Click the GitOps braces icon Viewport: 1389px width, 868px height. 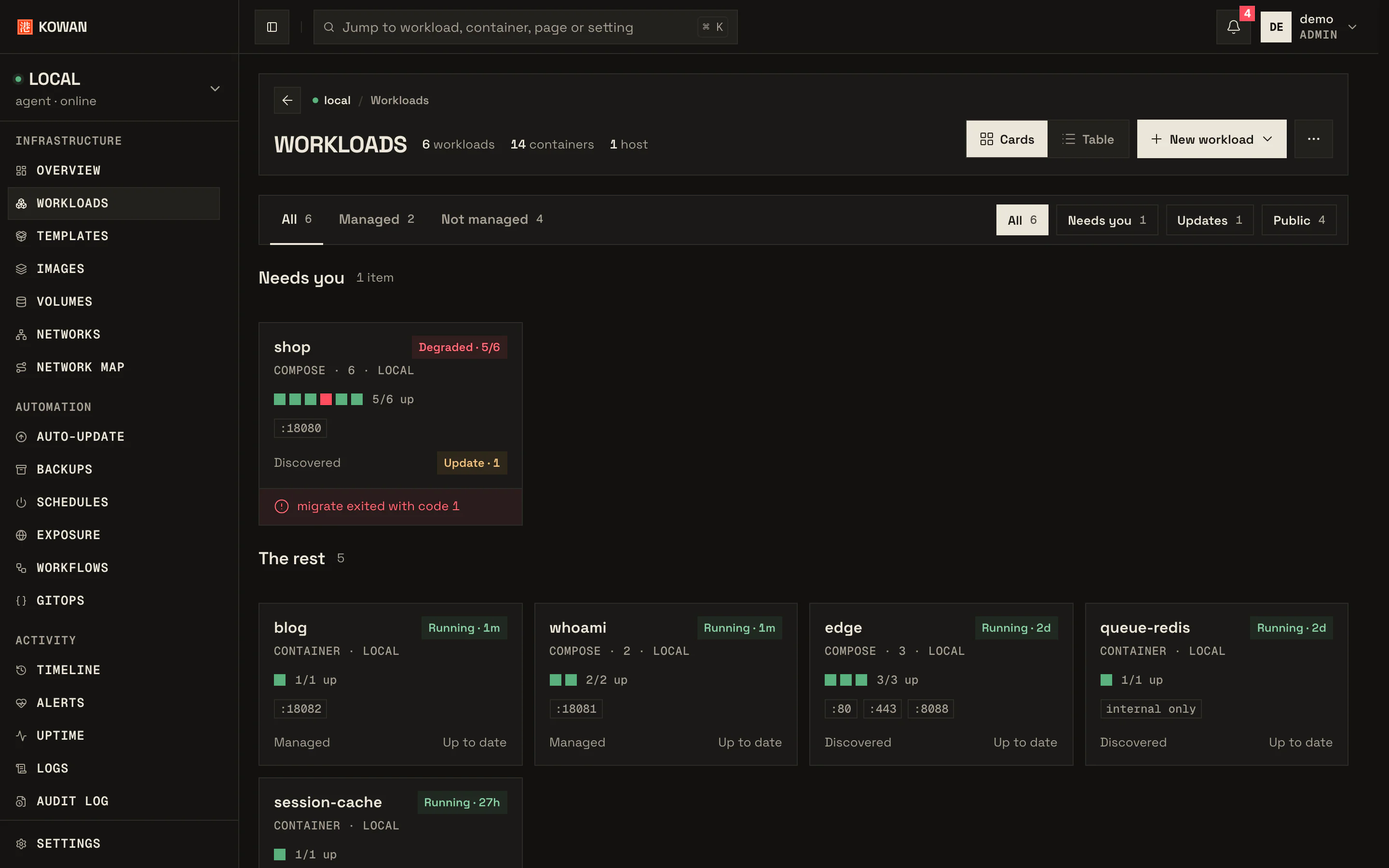coord(21,600)
